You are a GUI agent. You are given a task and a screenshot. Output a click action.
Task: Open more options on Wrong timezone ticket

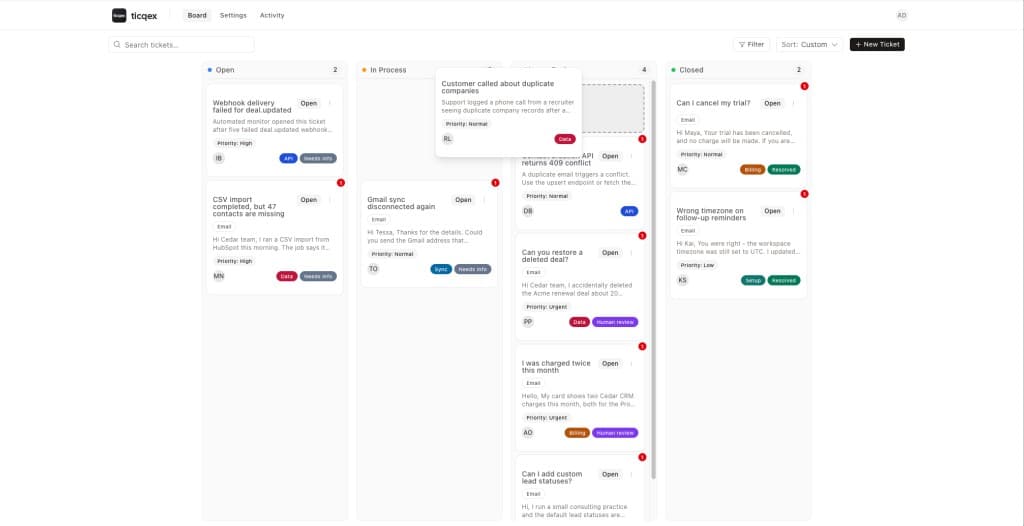[793, 211]
